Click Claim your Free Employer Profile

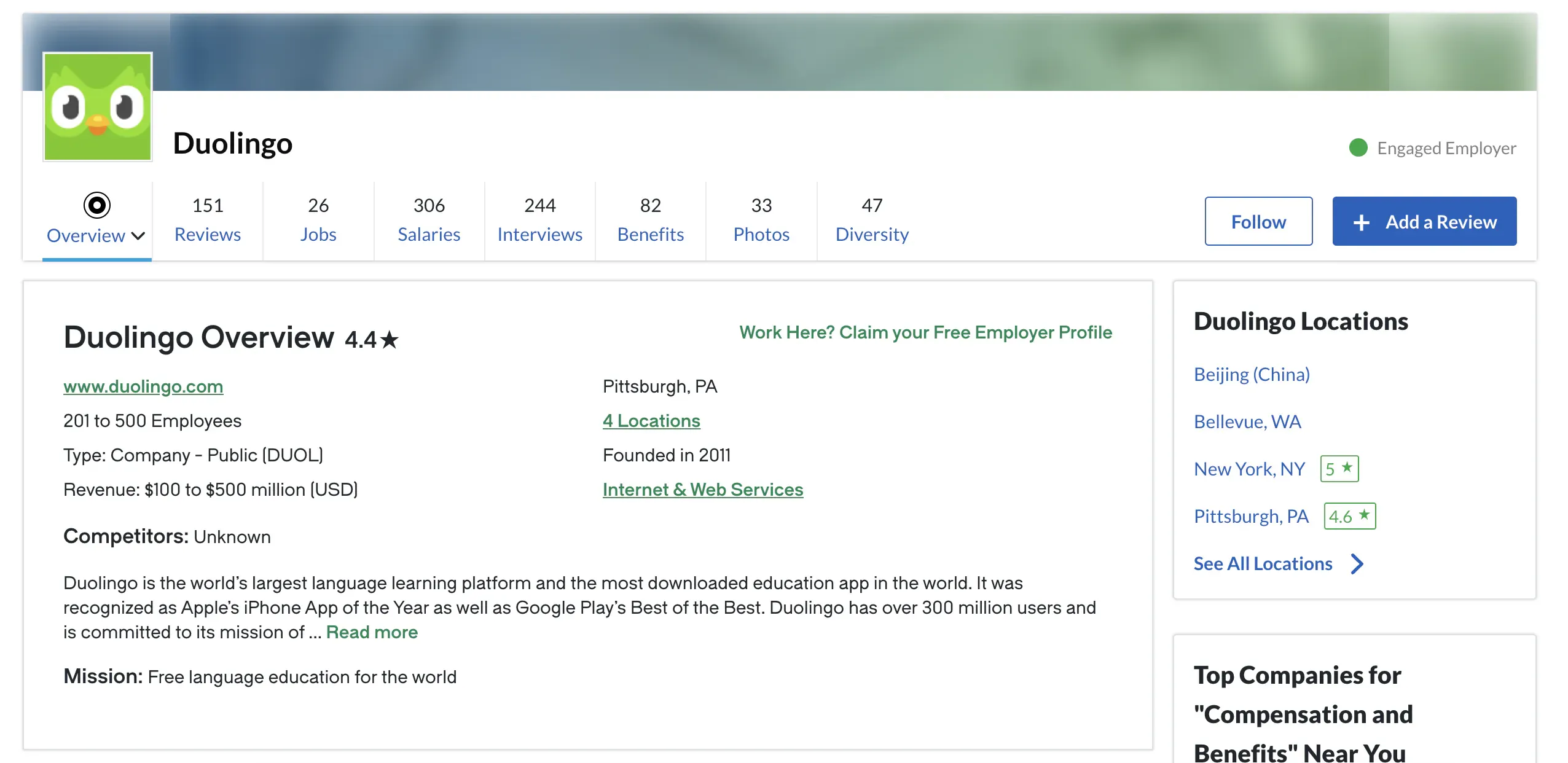925,332
